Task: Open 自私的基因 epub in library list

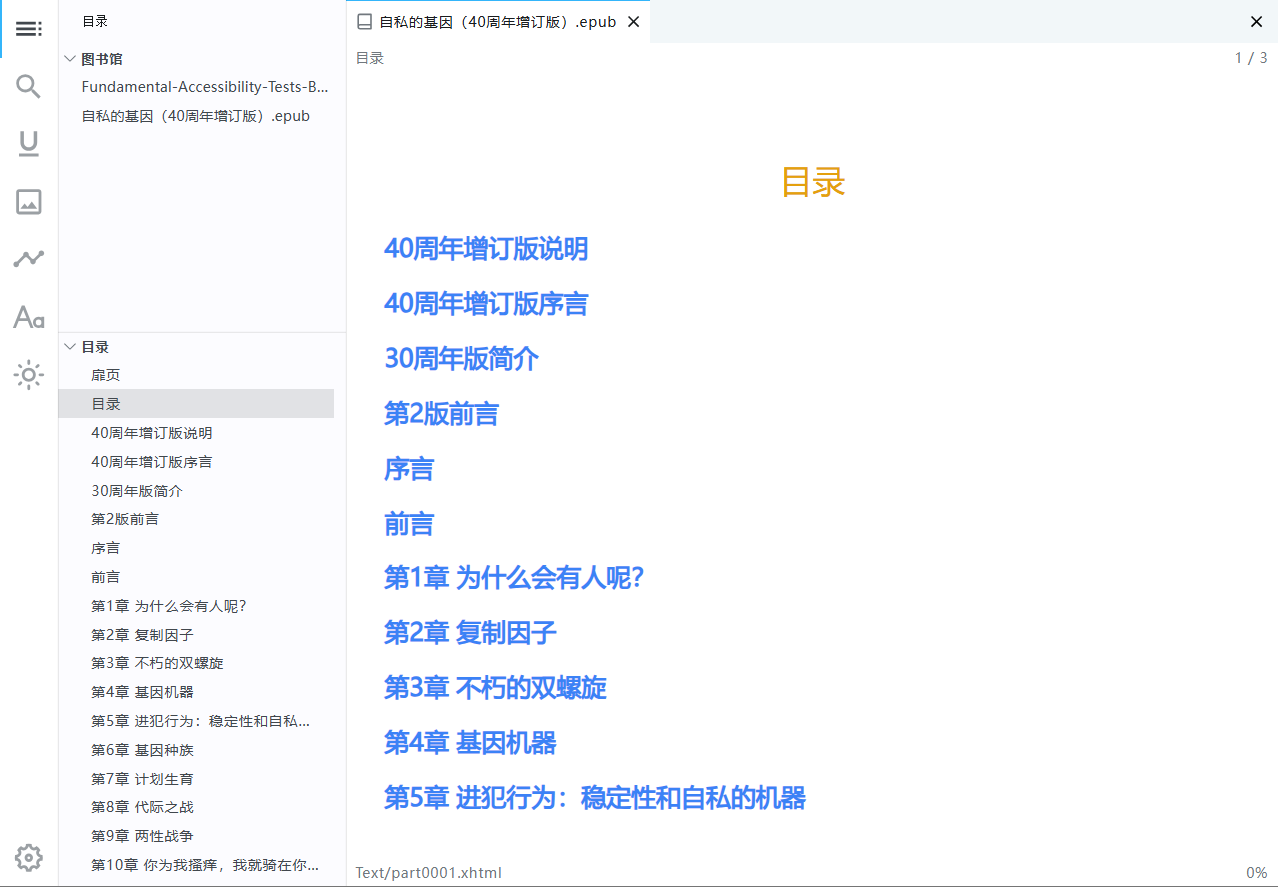Action: click(196, 116)
